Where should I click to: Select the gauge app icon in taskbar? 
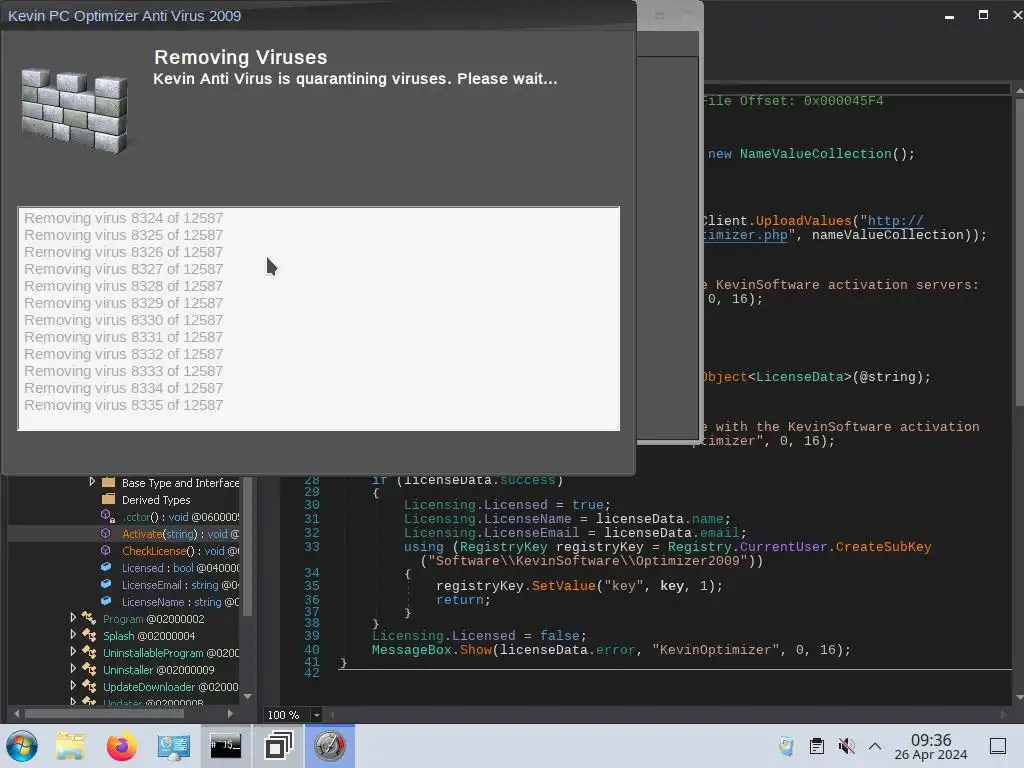pos(330,746)
